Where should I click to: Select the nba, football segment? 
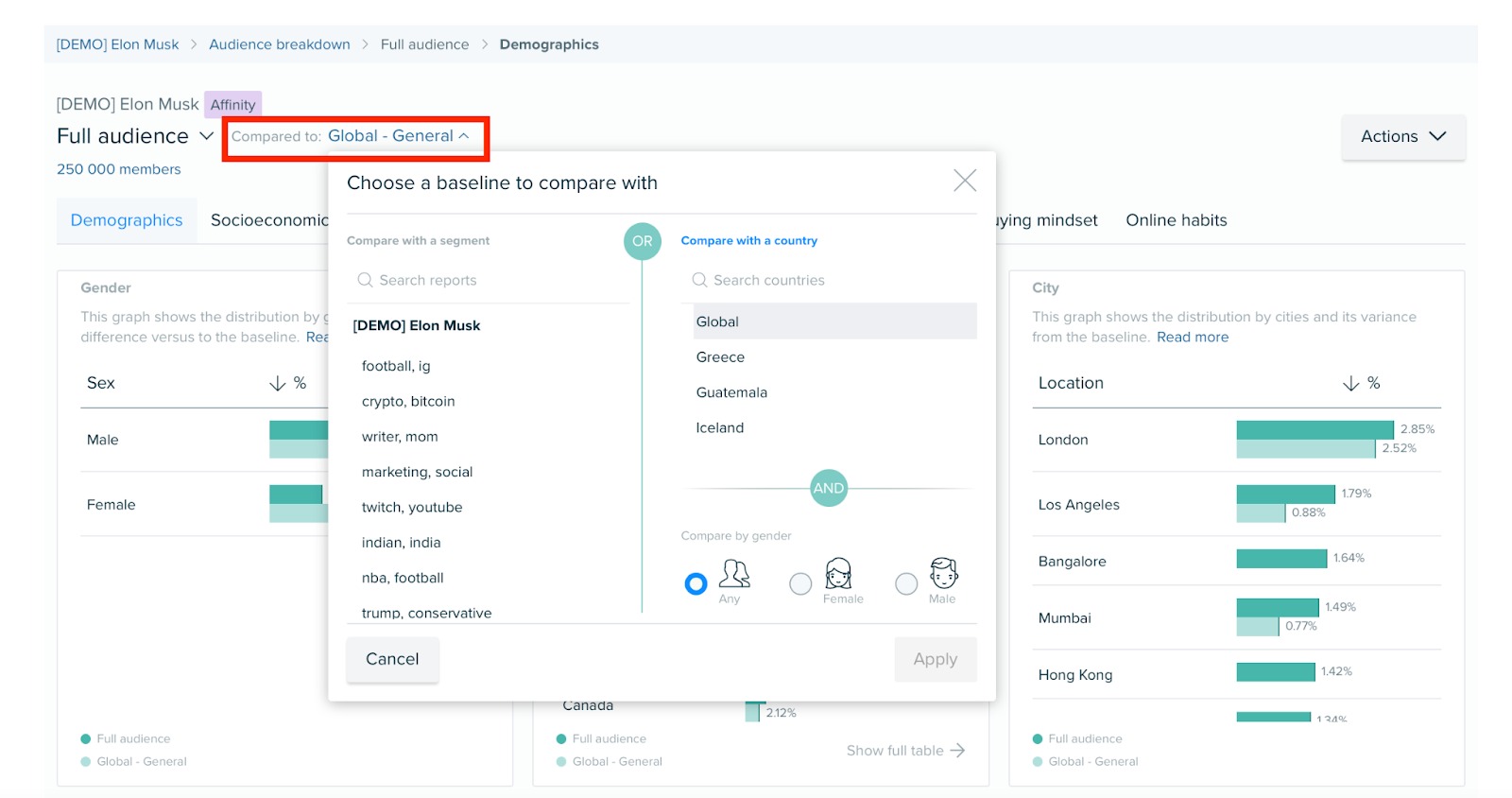403,578
